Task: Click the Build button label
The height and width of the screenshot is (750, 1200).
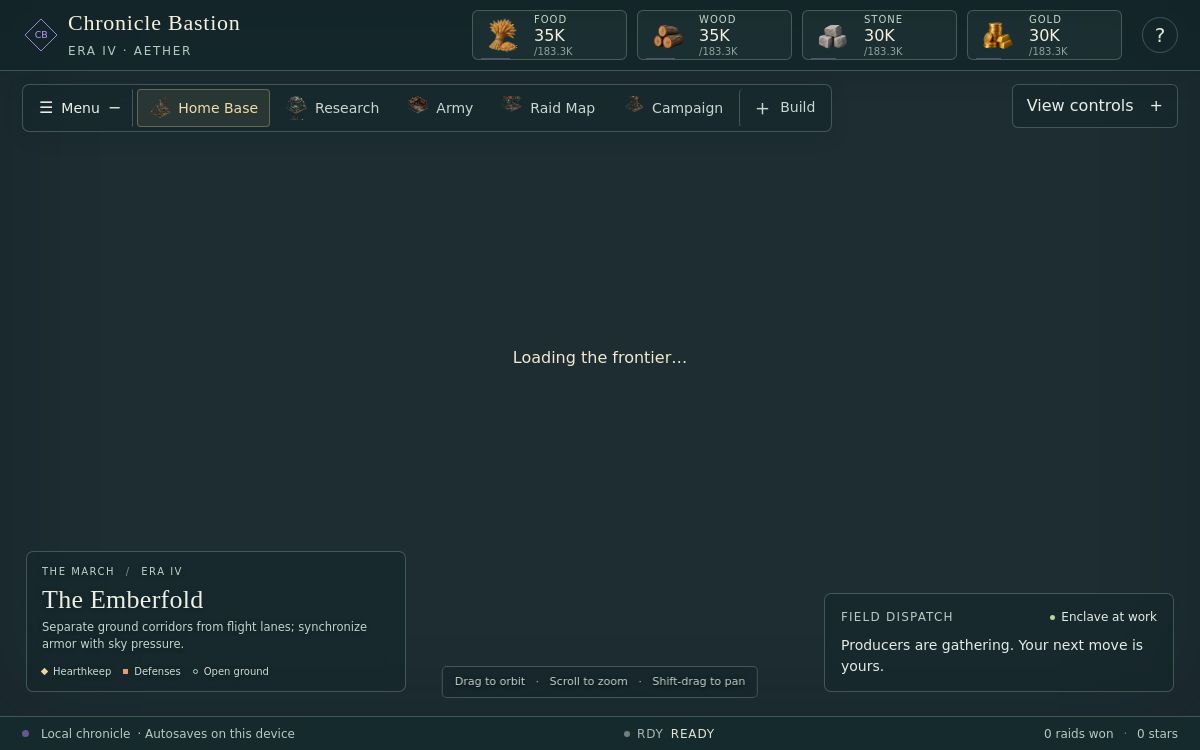Action: tap(797, 107)
